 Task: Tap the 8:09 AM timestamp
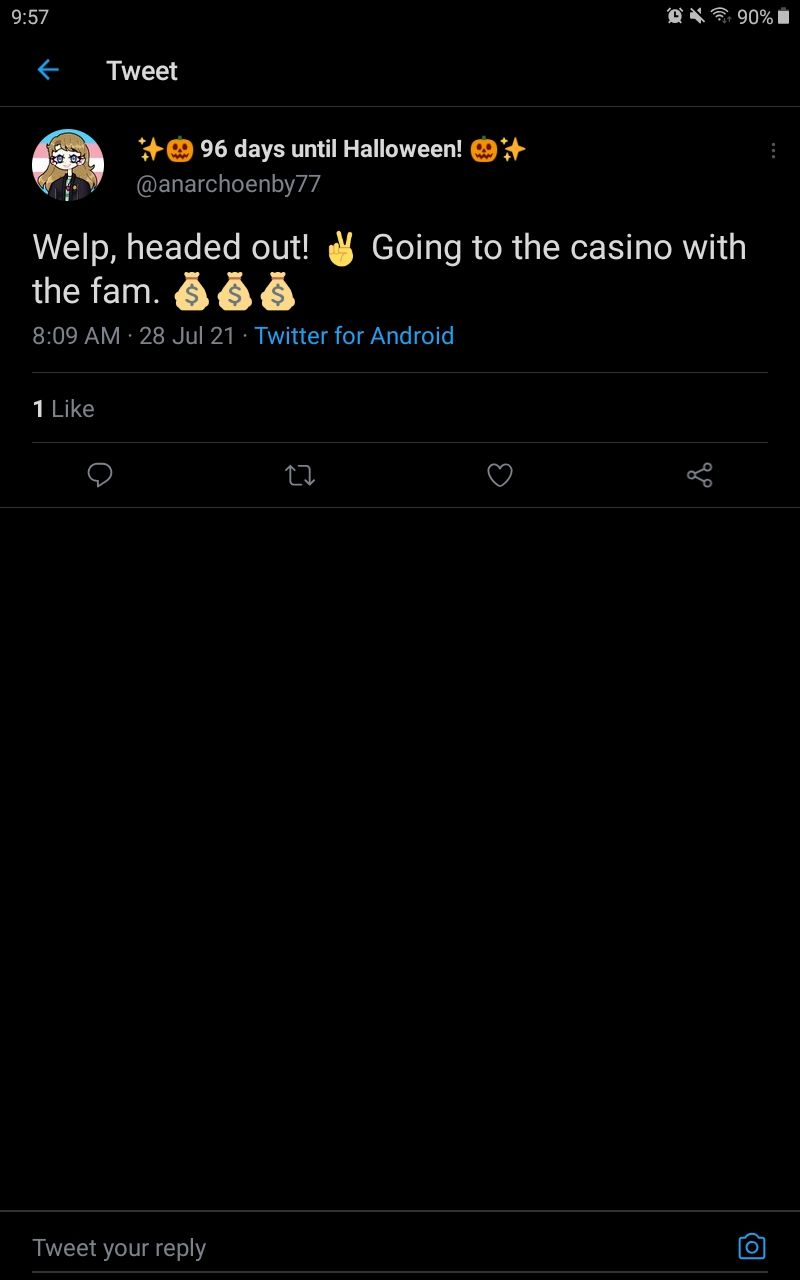[76, 336]
